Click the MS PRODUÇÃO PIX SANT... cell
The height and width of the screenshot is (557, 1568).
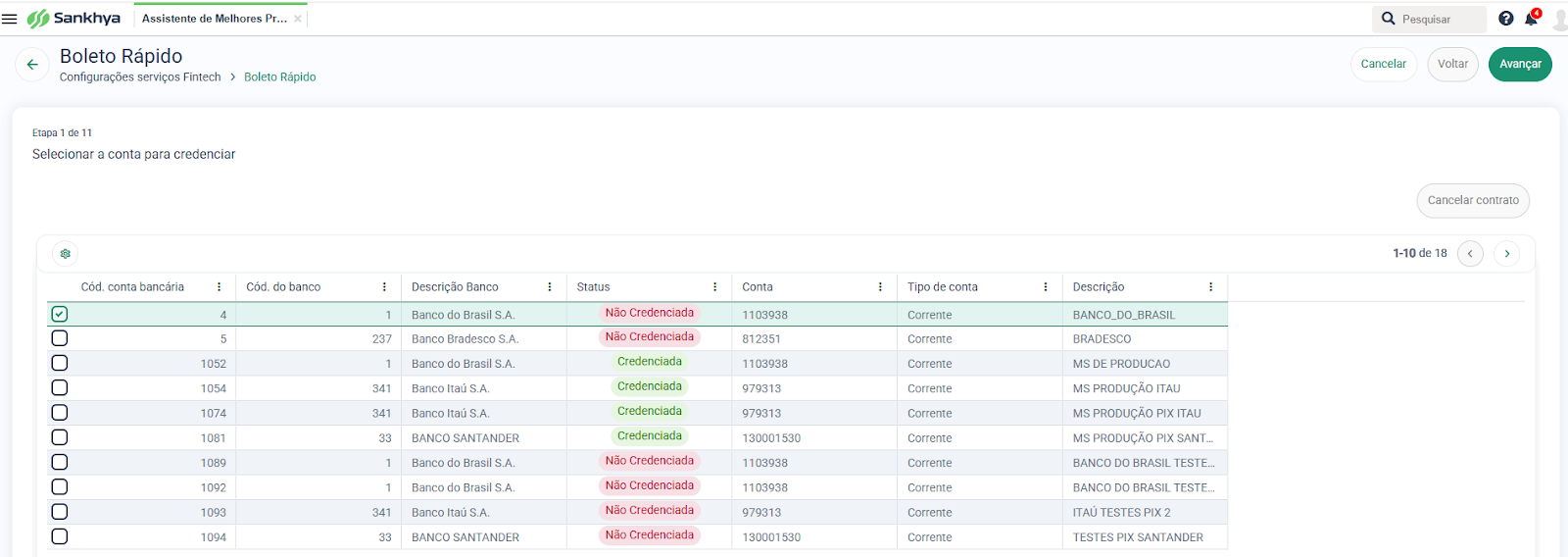tap(1143, 438)
